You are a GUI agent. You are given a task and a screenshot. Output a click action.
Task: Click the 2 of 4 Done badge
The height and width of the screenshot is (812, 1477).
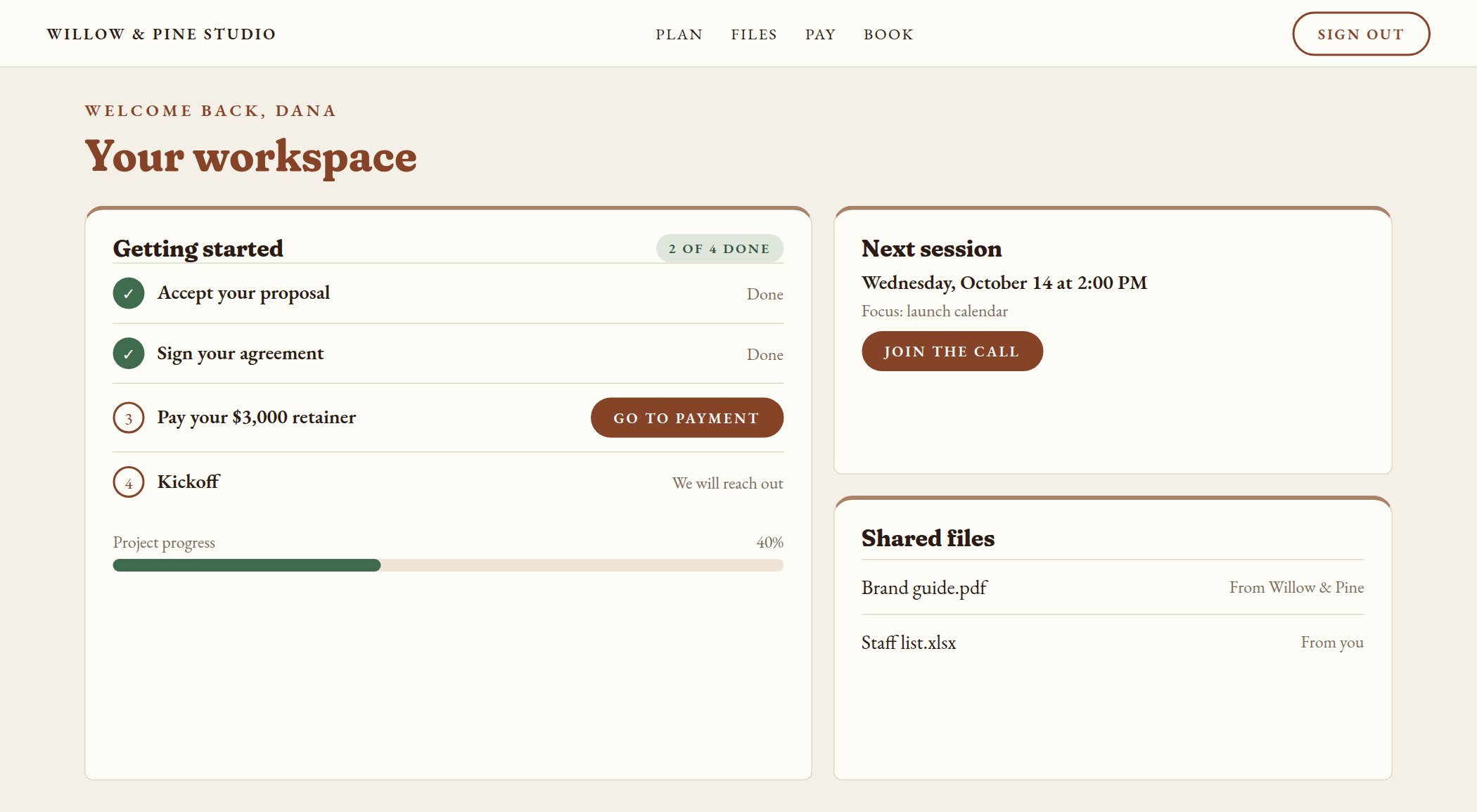point(720,249)
